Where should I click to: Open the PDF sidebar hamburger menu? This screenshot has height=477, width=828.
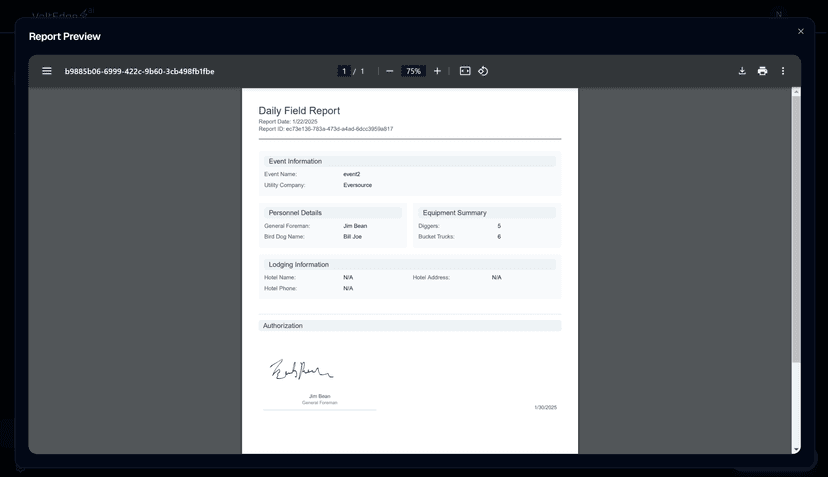tap(46, 71)
